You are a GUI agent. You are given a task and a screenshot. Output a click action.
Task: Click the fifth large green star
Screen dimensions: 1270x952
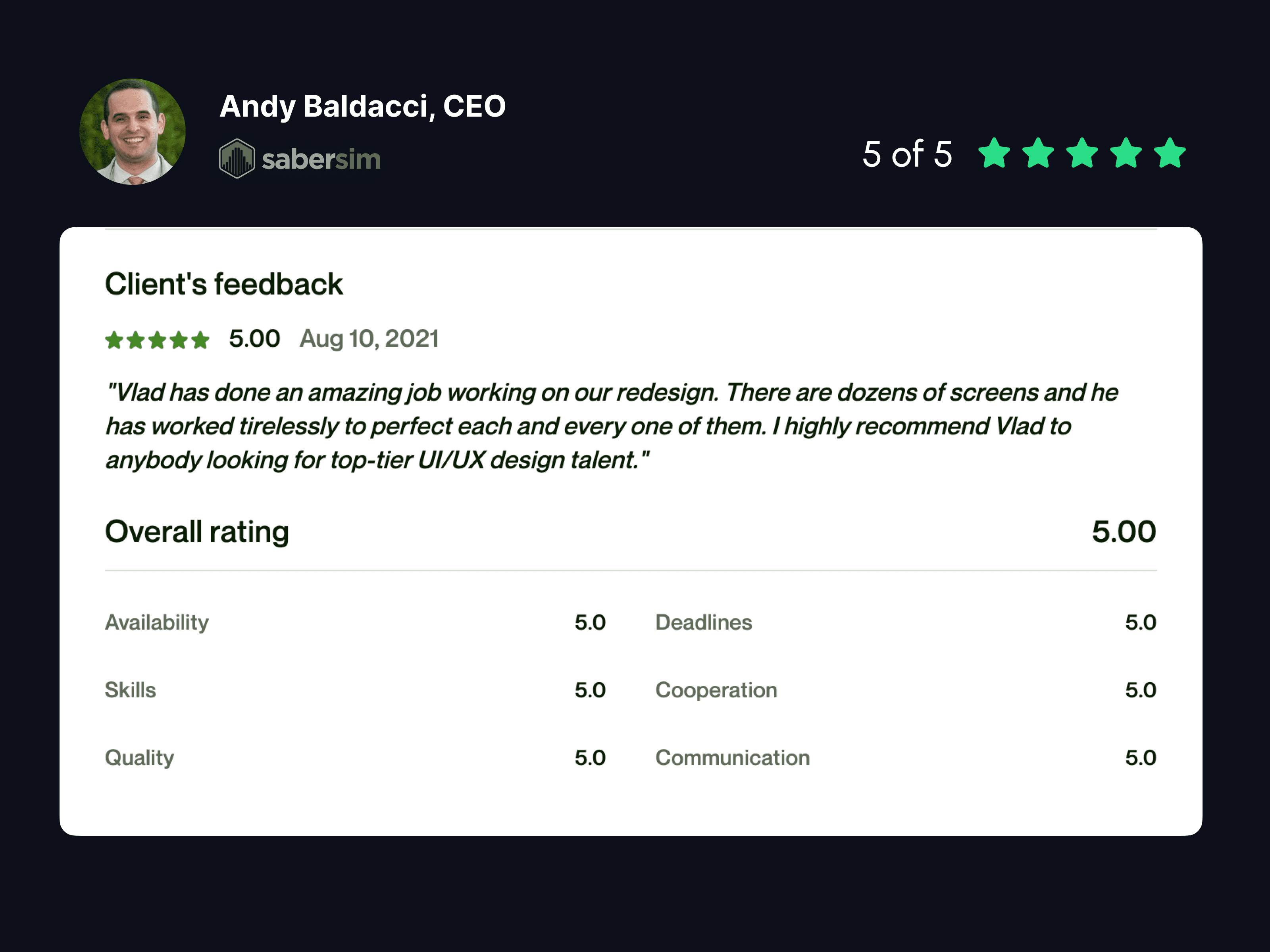pos(1170,153)
